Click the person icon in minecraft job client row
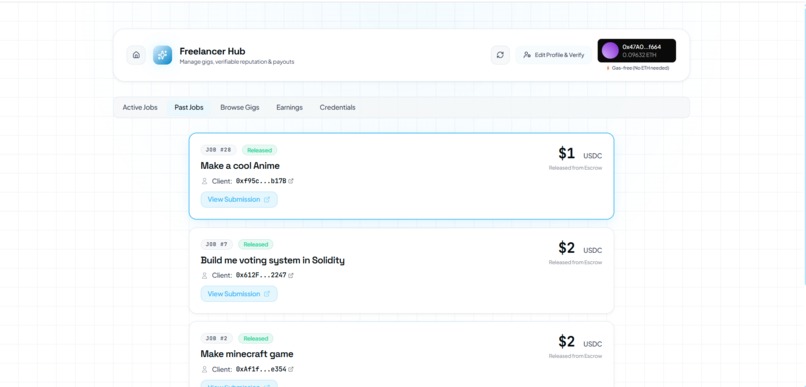 (204, 369)
